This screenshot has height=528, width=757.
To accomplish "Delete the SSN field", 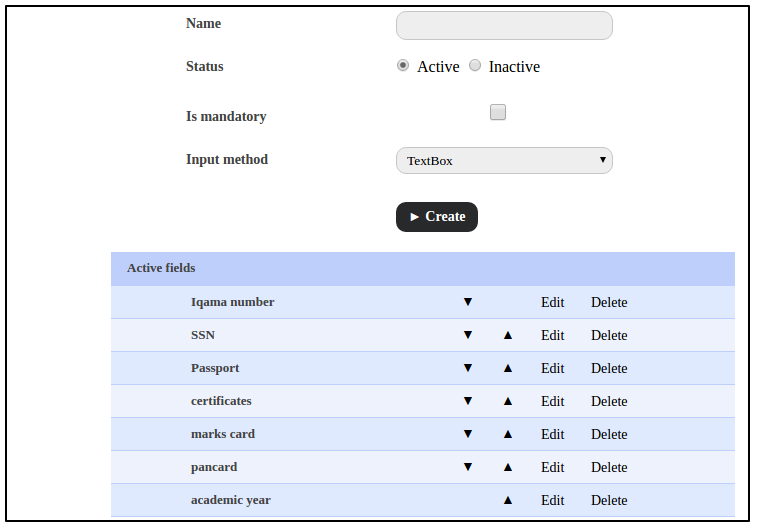I will (609, 335).
